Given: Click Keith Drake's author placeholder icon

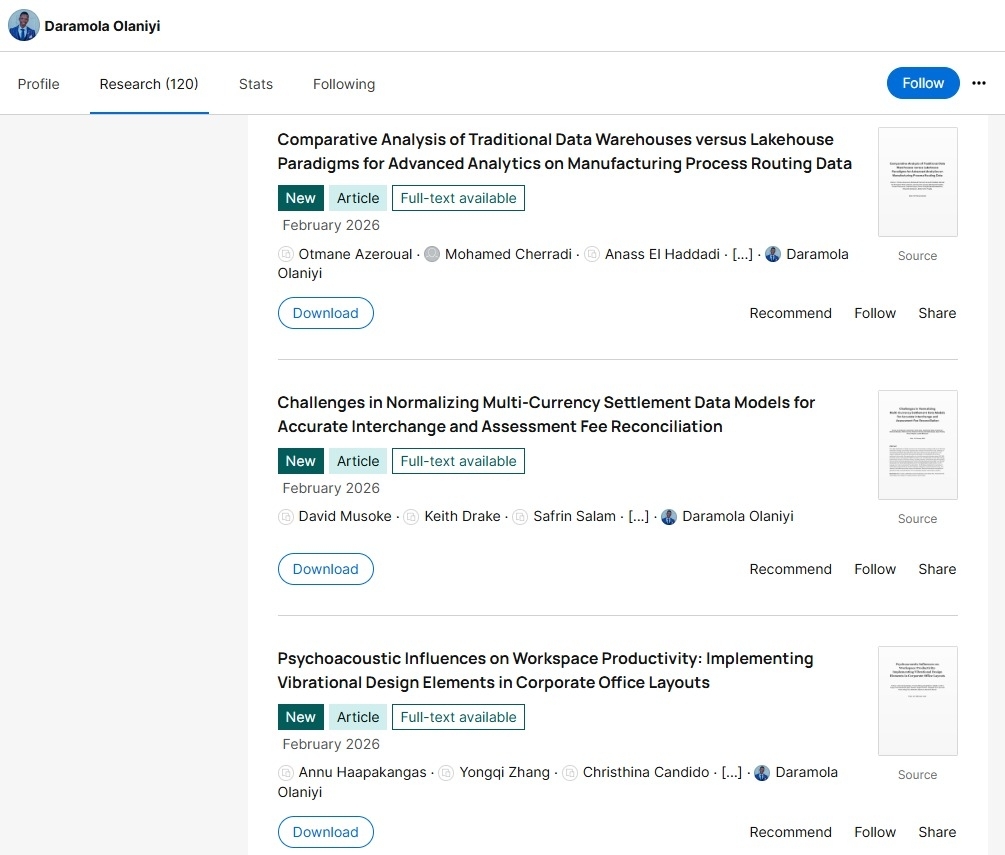Looking at the screenshot, I should pos(411,517).
